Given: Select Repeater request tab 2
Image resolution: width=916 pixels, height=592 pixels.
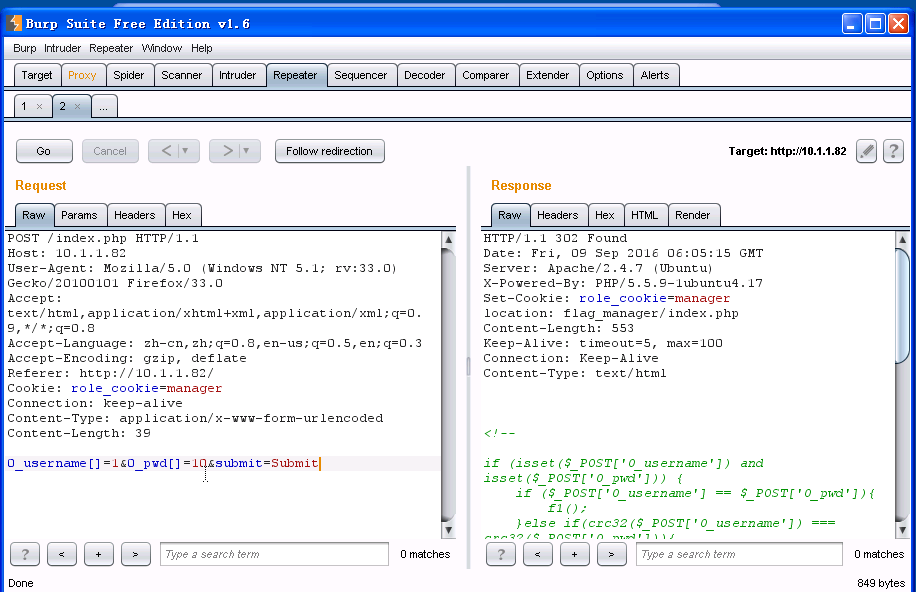Looking at the screenshot, I should coord(63,106).
